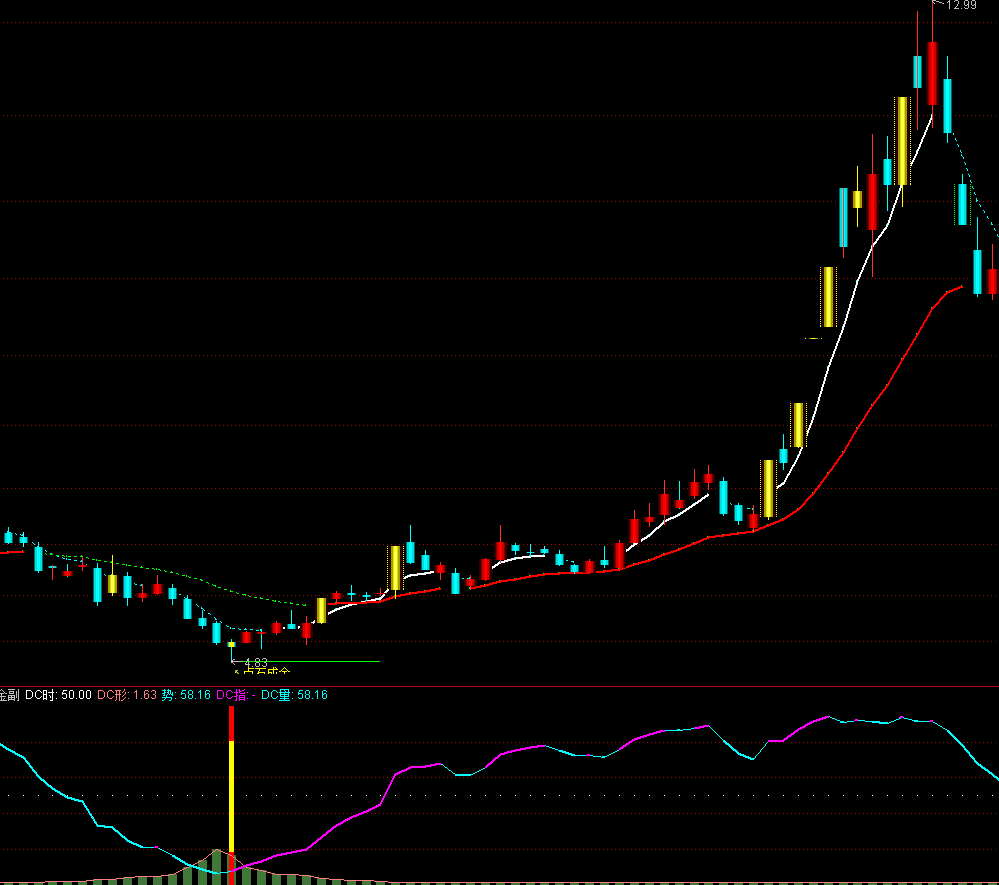Click the yellow text annotation under 4.83

click(260, 672)
